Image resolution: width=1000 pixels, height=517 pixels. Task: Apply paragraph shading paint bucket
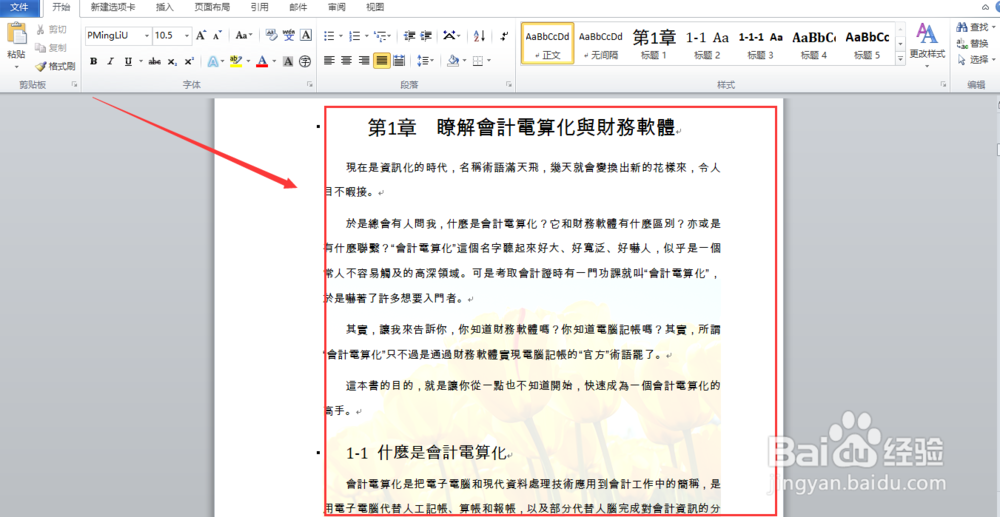pyautogui.click(x=453, y=61)
